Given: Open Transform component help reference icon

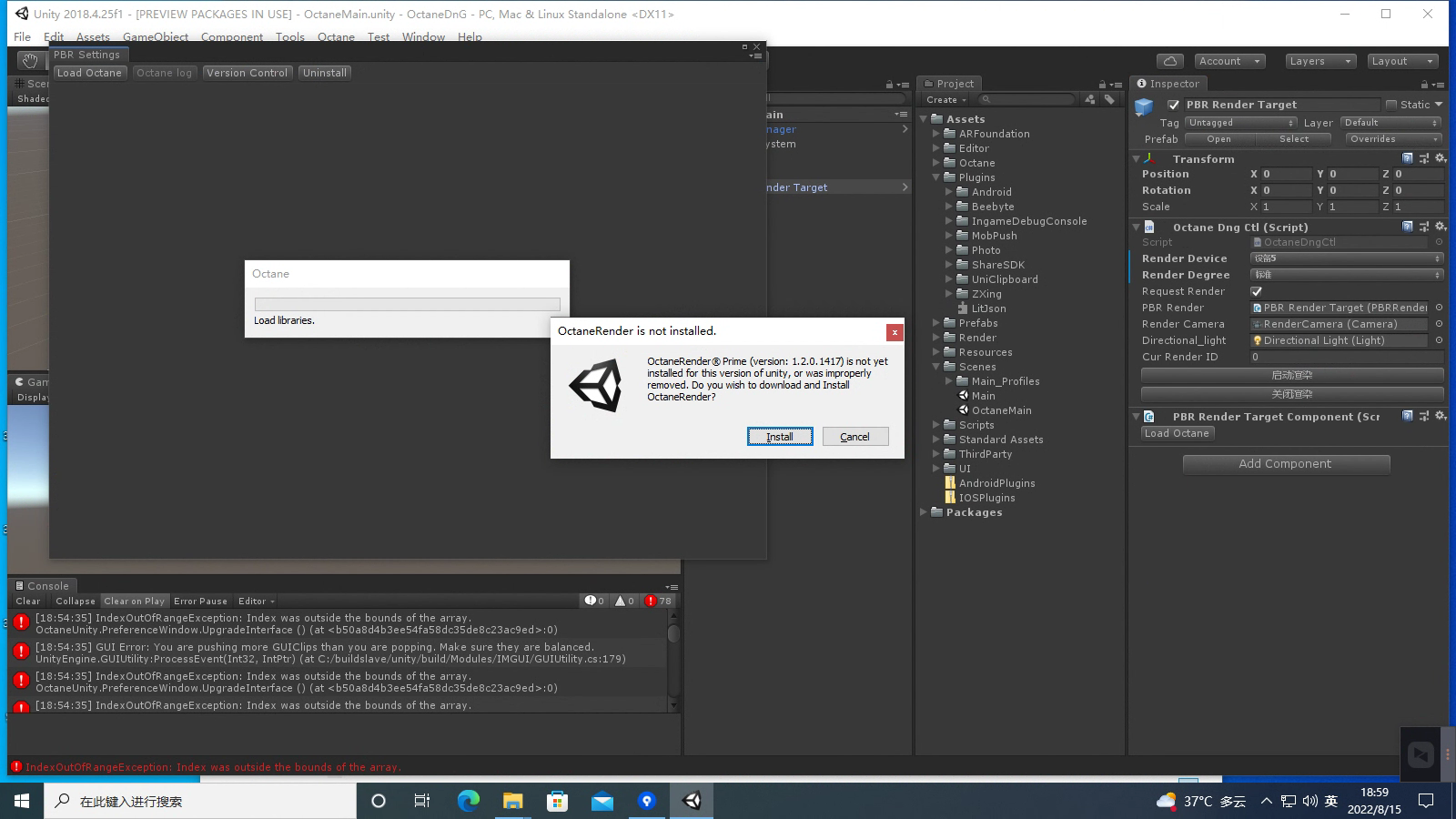Looking at the screenshot, I should pos(1408,158).
